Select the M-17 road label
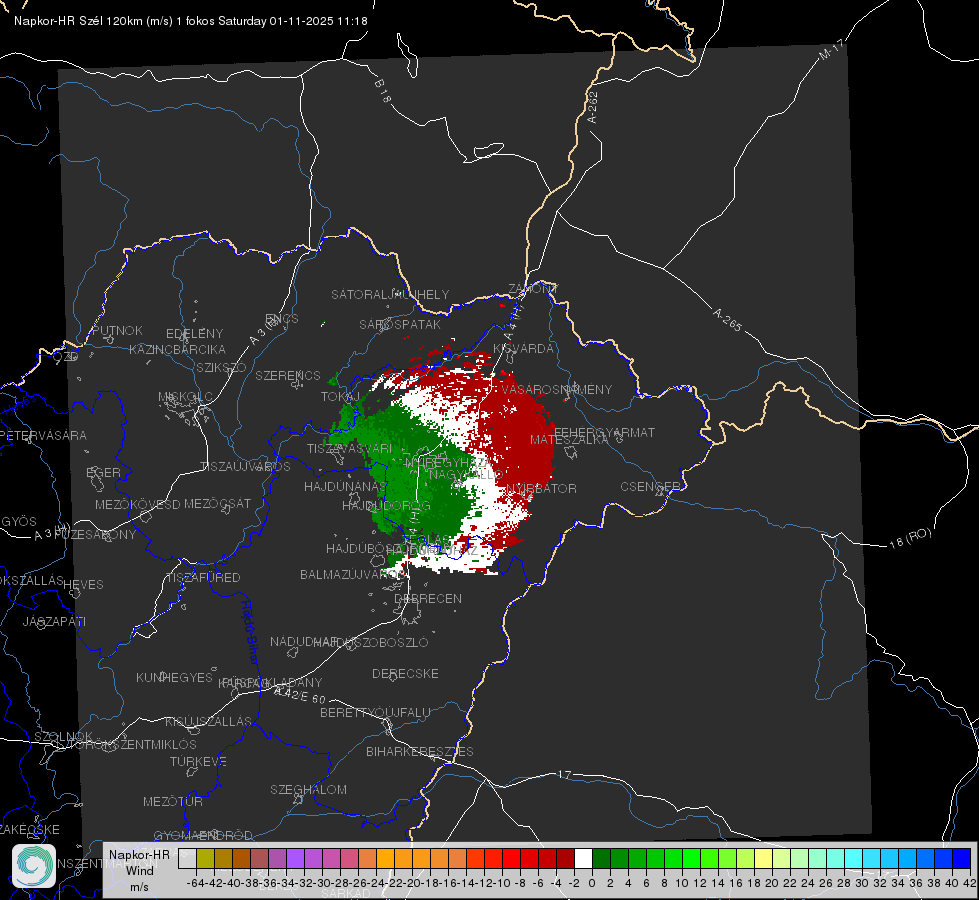This screenshot has height=900, width=979. pos(831,49)
